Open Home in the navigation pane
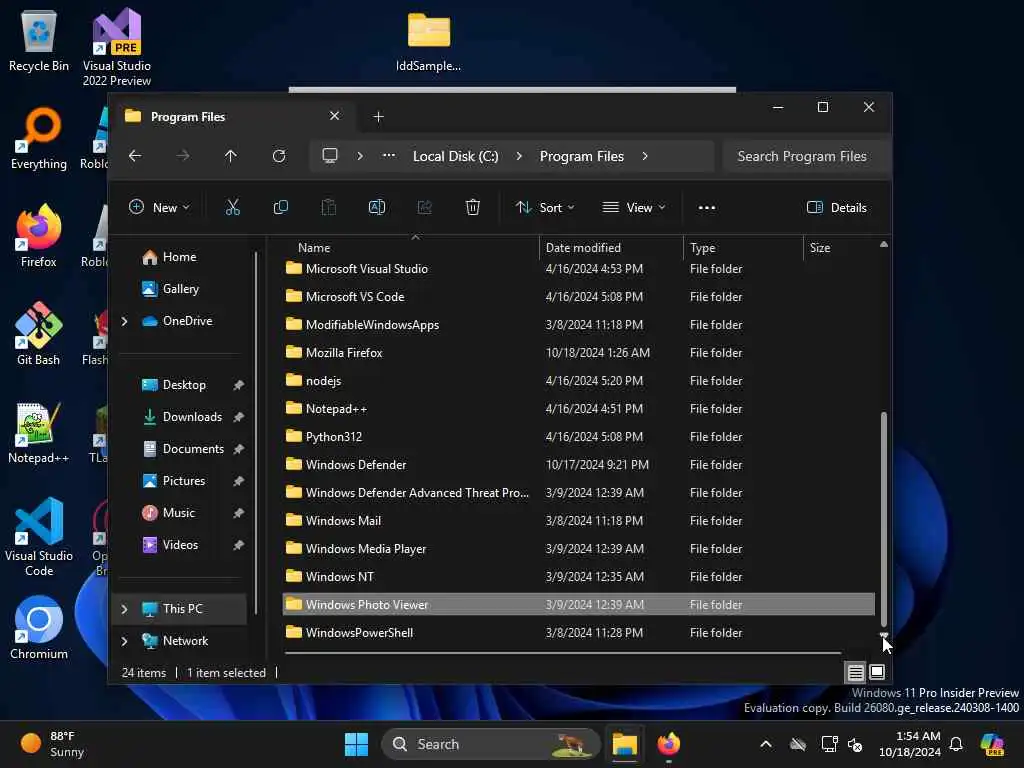The height and width of the screenshot is (768, 1024). [x=179, y=257]
